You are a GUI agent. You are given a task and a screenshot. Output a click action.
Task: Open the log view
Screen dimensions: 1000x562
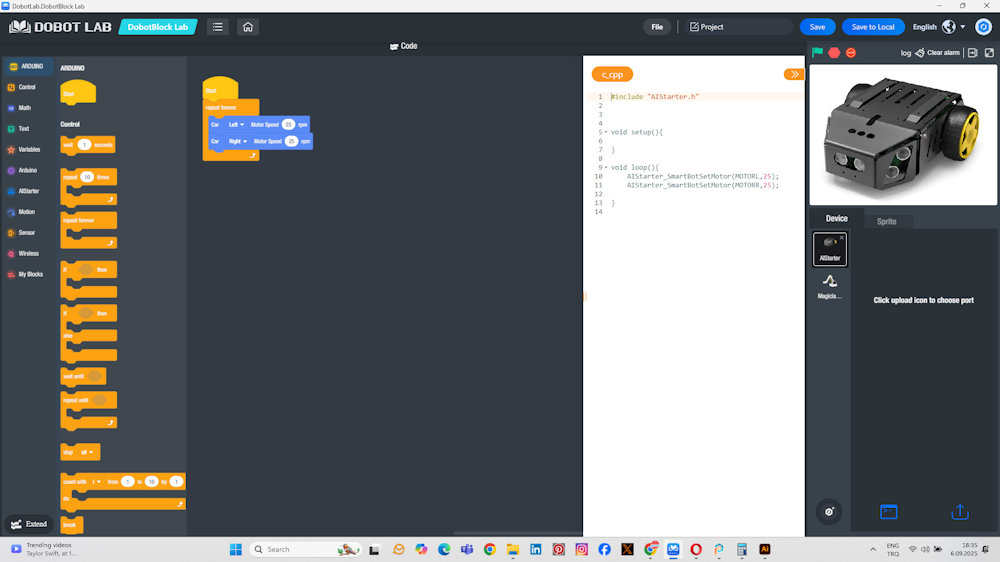tap(905, 53)
